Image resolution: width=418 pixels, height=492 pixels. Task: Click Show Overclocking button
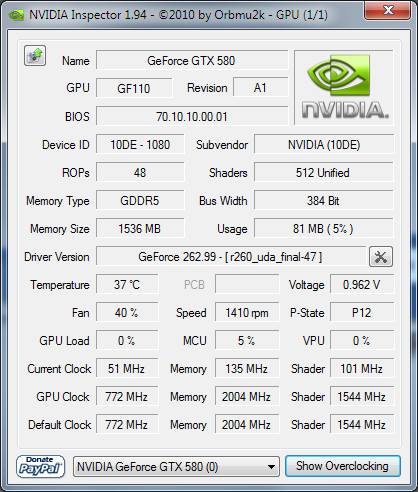tap(343, 466)
